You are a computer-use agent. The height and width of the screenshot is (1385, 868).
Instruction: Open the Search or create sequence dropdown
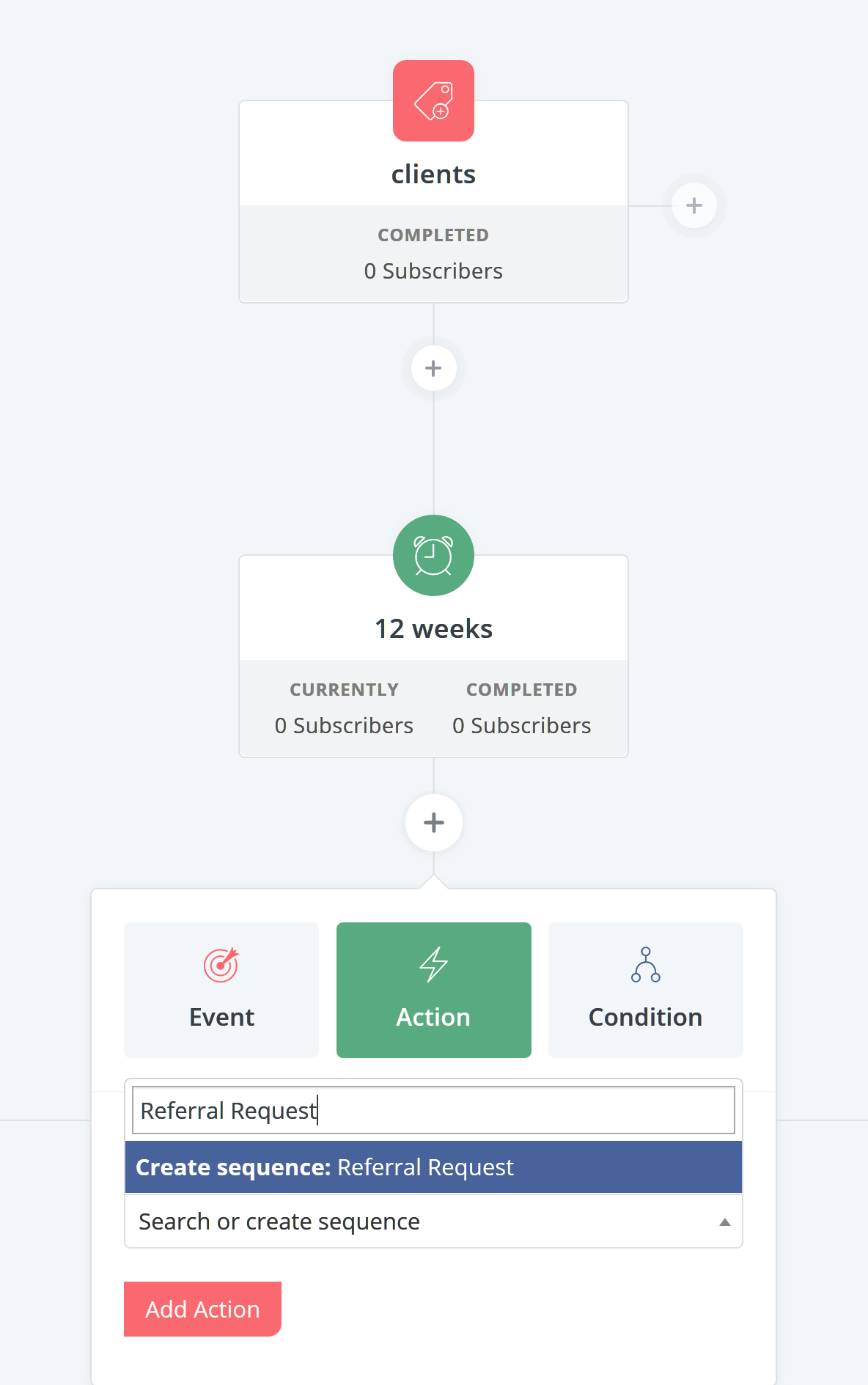tap(433, 1221)
